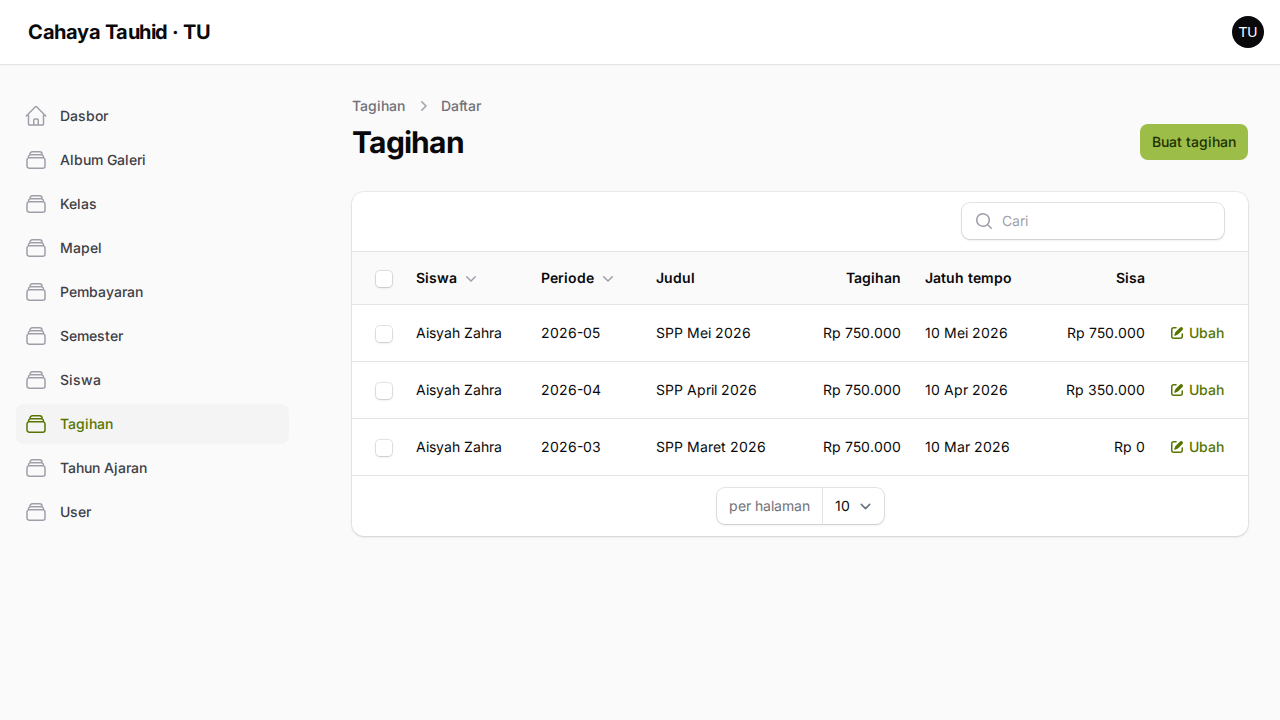The width and height of the screenshot is (1280, 720).
Task: Sort by the Siswa column chevron
Action: pos(471,279)
